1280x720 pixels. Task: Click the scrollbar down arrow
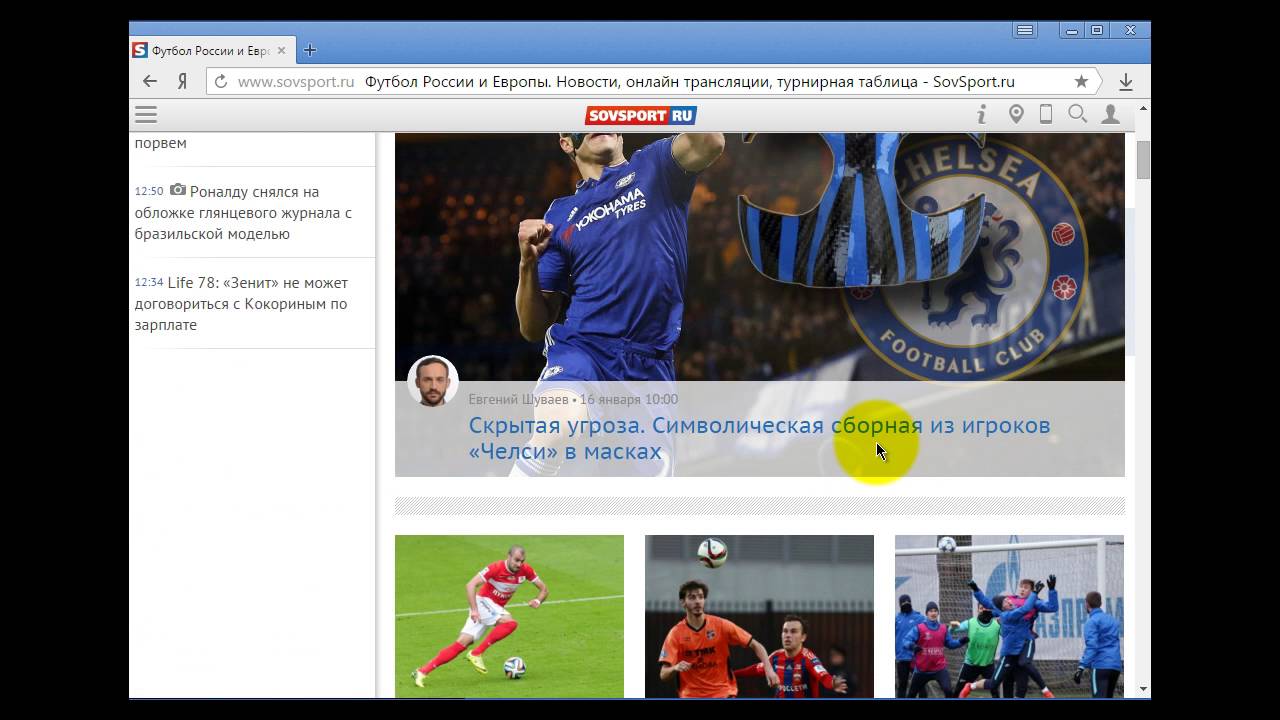tap(1143, 689)
